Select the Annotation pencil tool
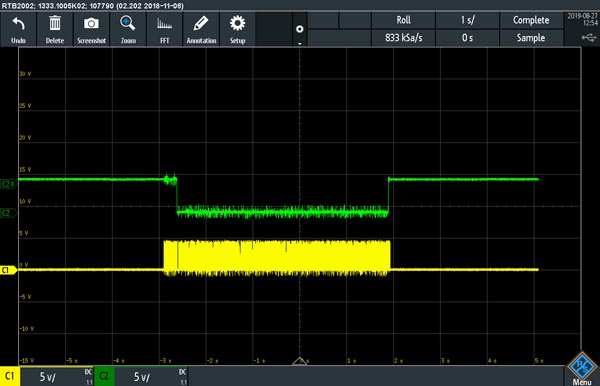 pyautogui.click(x=201, y=29)
